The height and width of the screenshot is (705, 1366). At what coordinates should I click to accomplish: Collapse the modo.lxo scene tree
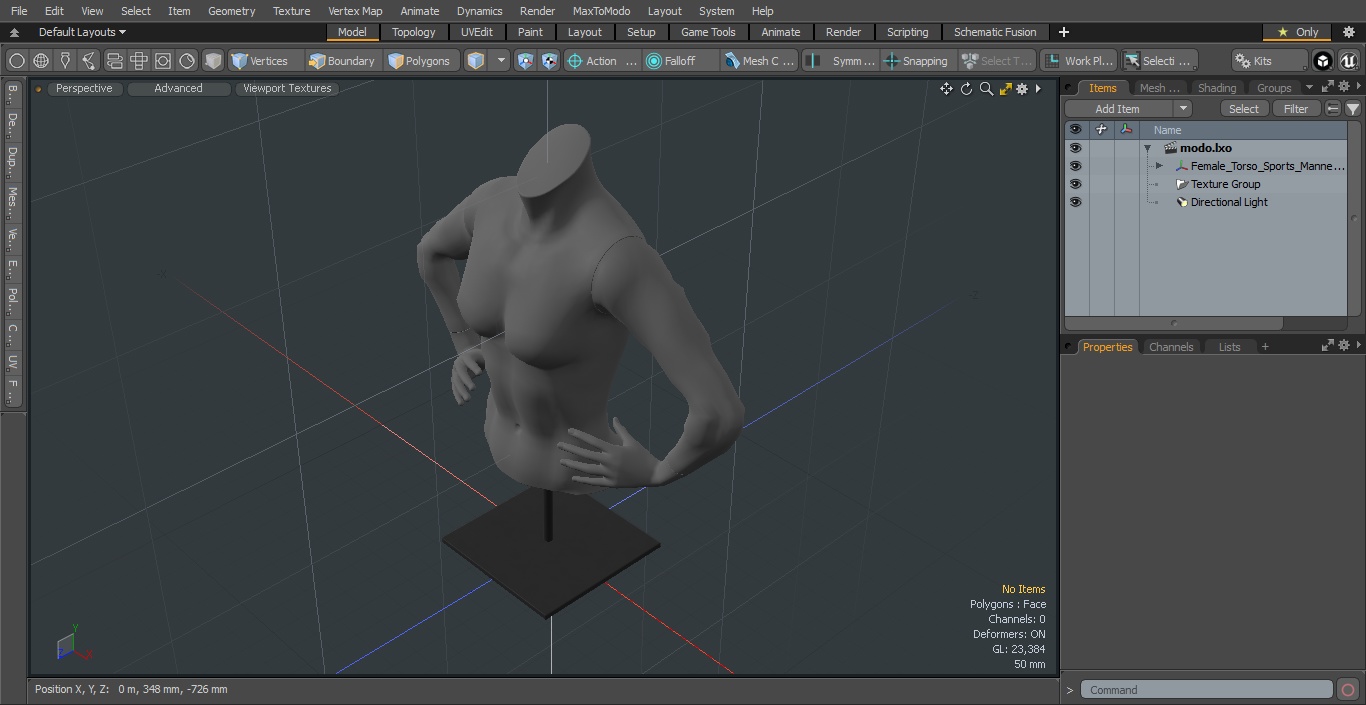1148,148
